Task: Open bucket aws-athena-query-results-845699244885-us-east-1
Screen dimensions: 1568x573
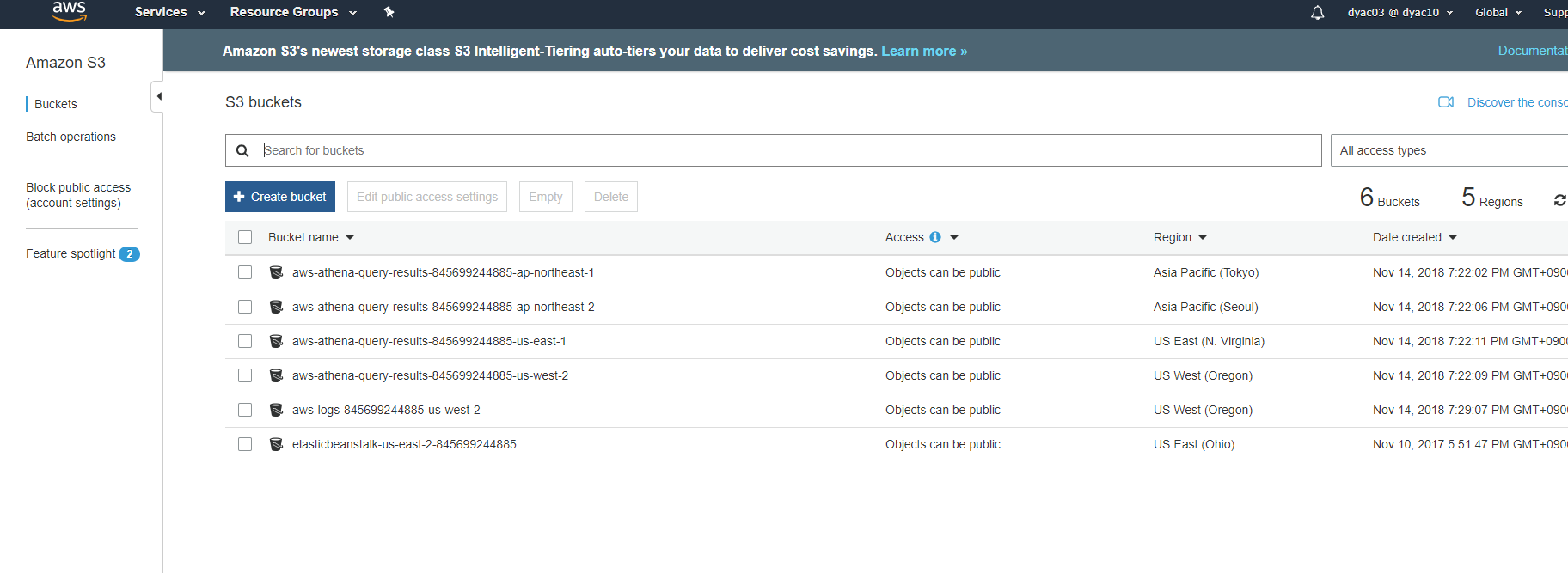Action: coord(429,341)
